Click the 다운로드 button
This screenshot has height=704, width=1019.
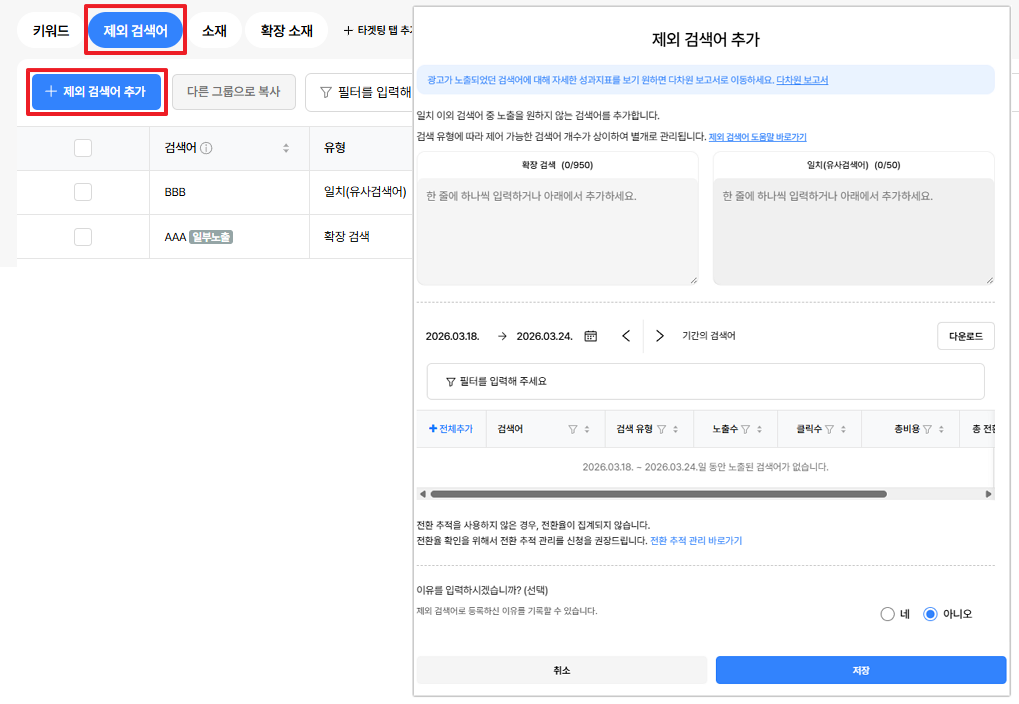966,336
